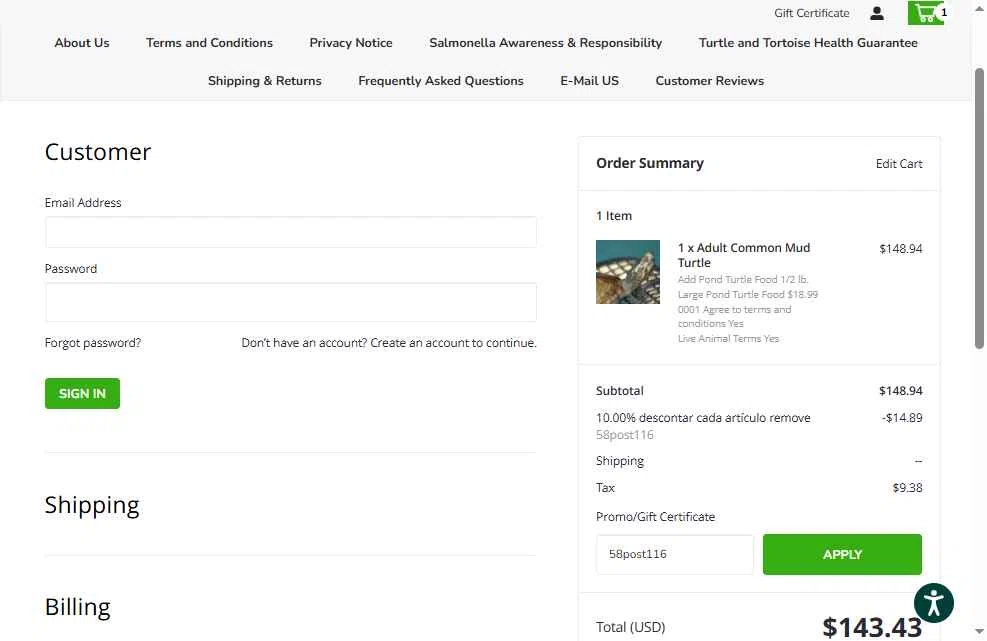The height and width of the screenshot is (641, 987).
Task: Click the Billing section heading
Action: pyautogui.click(x=77, y=607)
